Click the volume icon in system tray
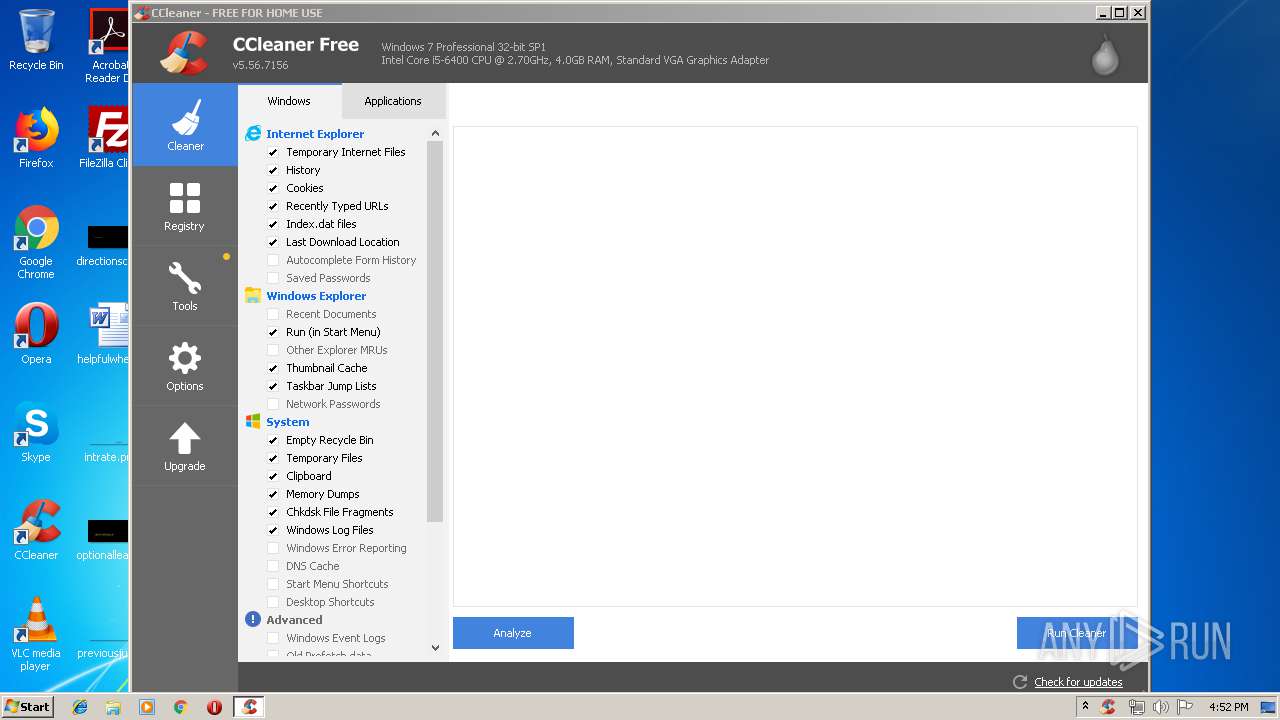Screen dimensions: 1280x720 (x=1161, y=707)
